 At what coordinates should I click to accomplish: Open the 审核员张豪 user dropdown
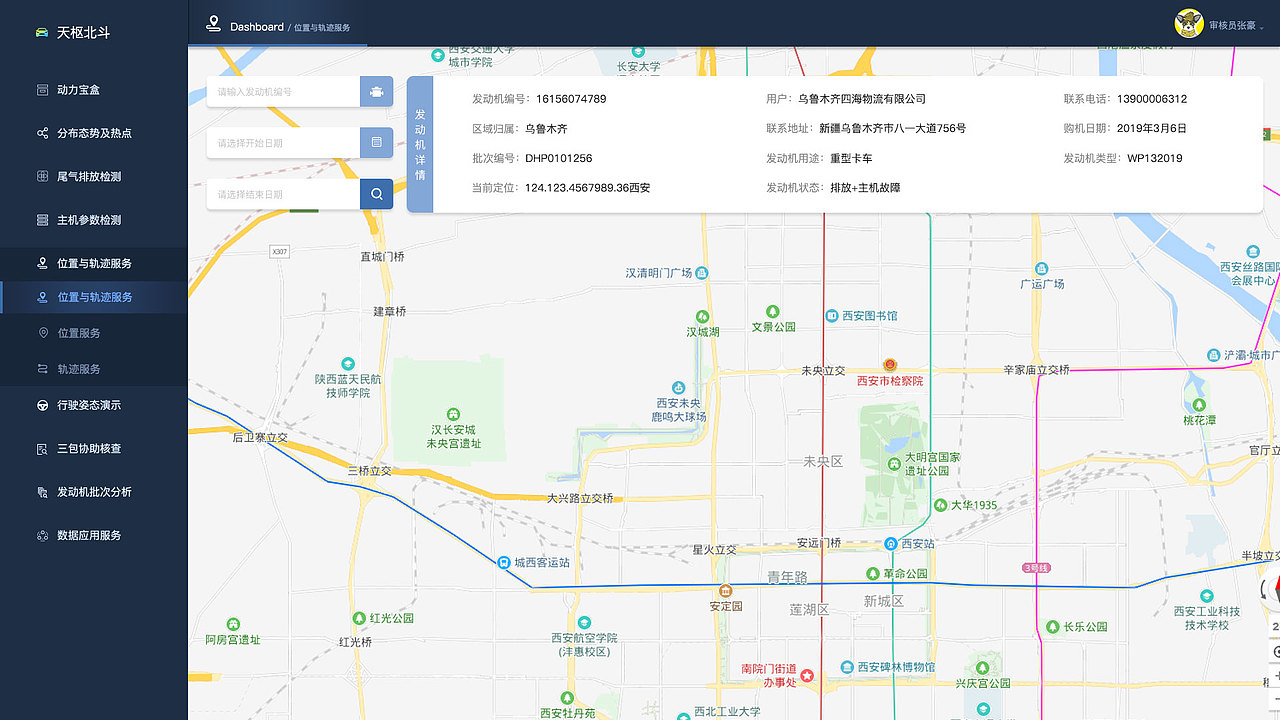click(1221, 24)
